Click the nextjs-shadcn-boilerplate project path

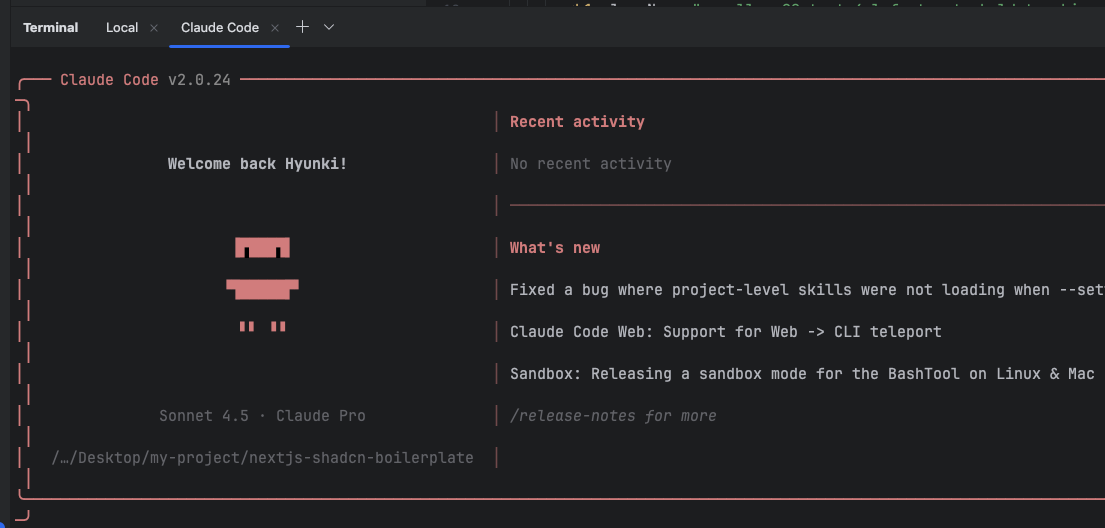[262, 458]
